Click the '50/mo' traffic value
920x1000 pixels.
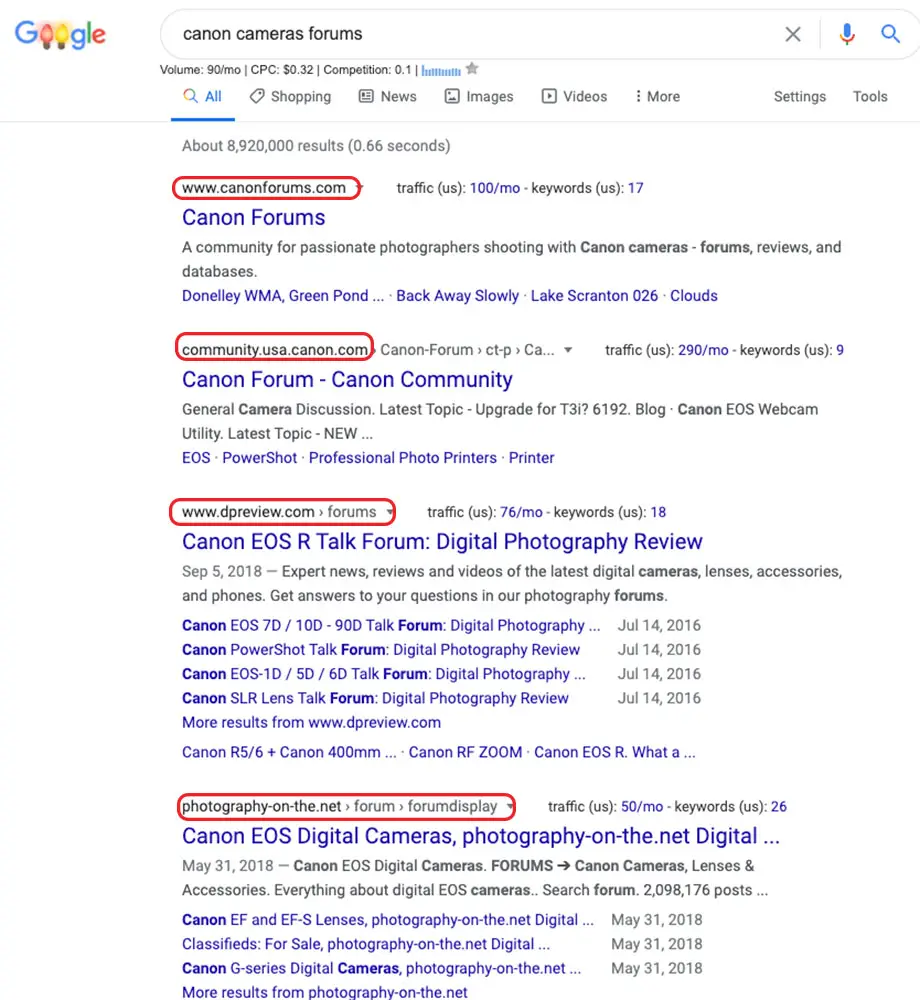pos(642,807)
